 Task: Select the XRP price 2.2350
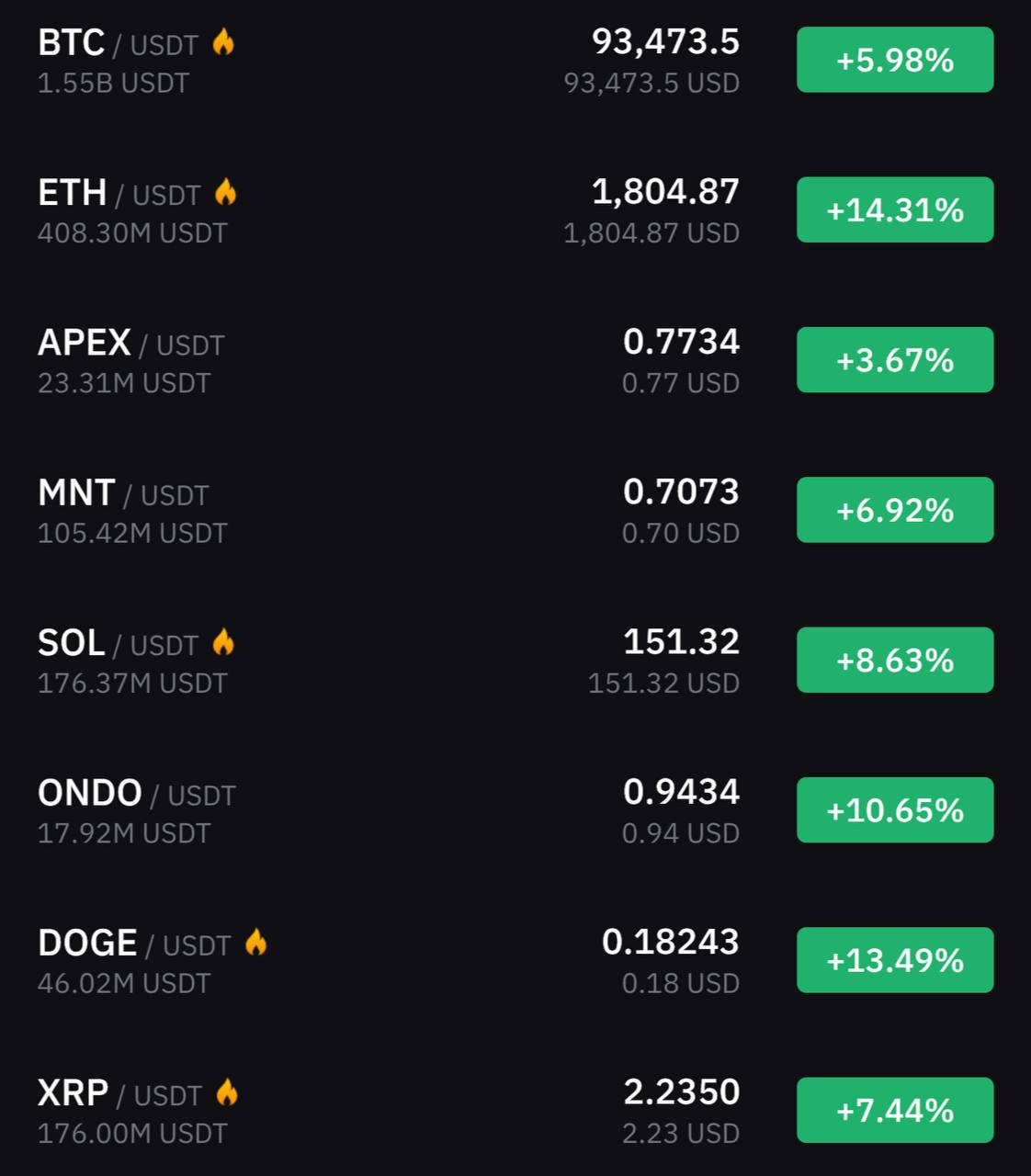[682, 1092]
